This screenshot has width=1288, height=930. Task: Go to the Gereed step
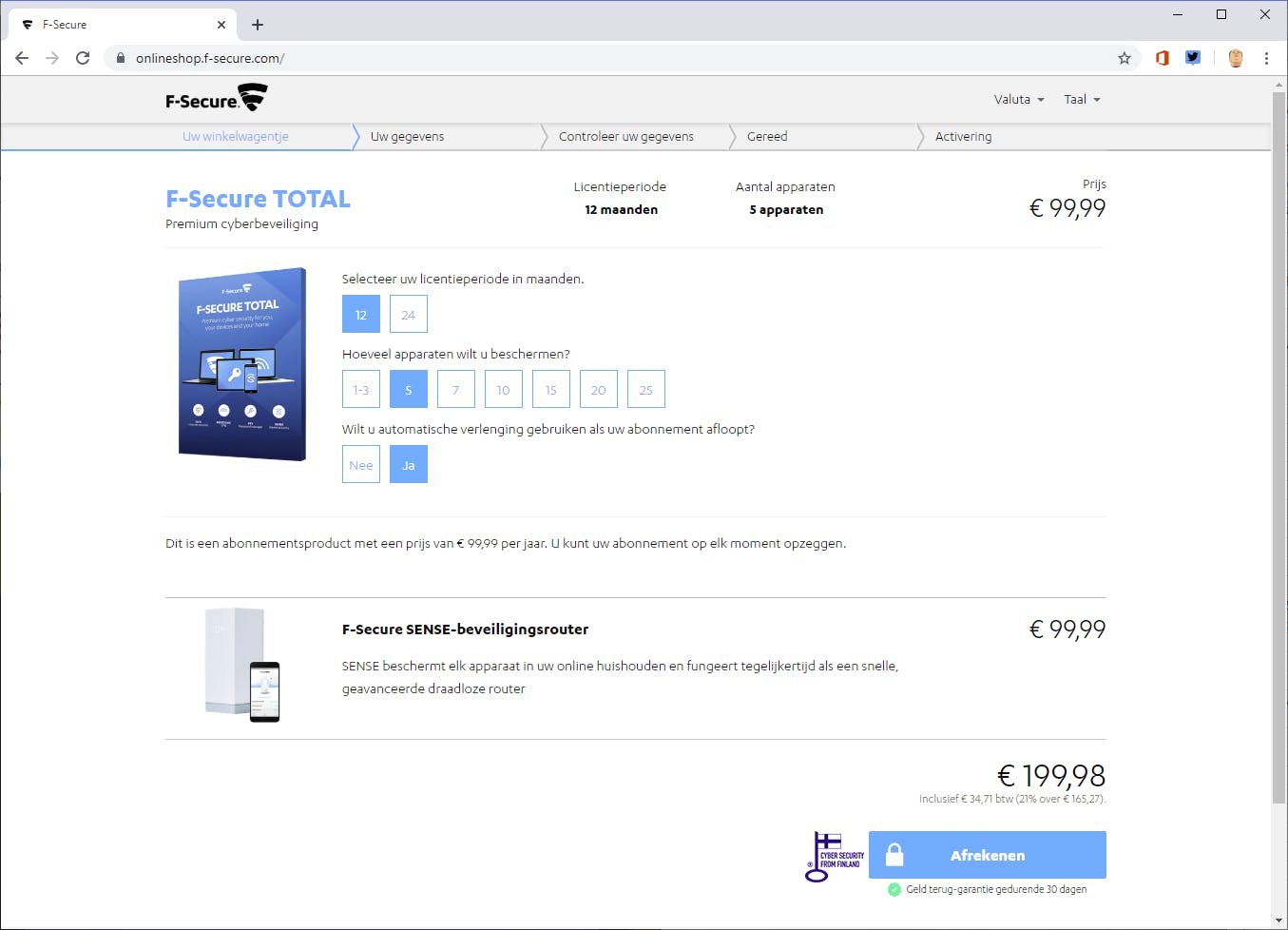point(767,136)
